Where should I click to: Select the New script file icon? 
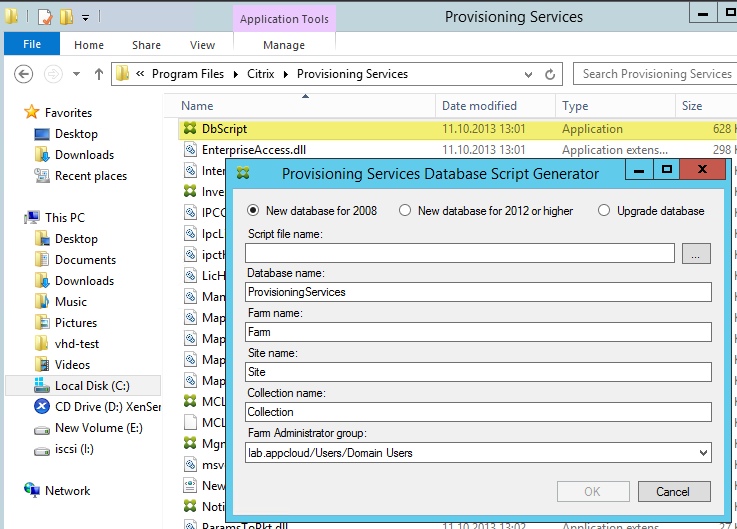pos(190,485)
